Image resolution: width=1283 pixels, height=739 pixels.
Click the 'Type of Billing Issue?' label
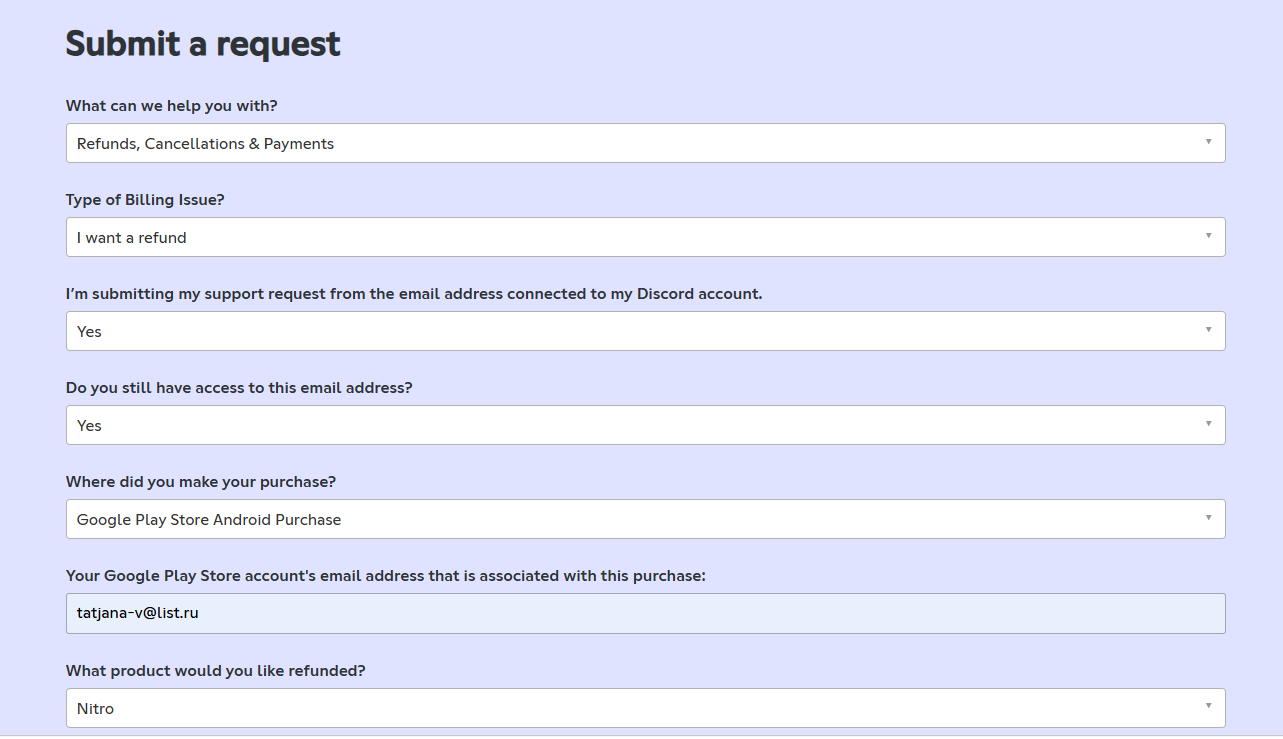click(145, 200)
